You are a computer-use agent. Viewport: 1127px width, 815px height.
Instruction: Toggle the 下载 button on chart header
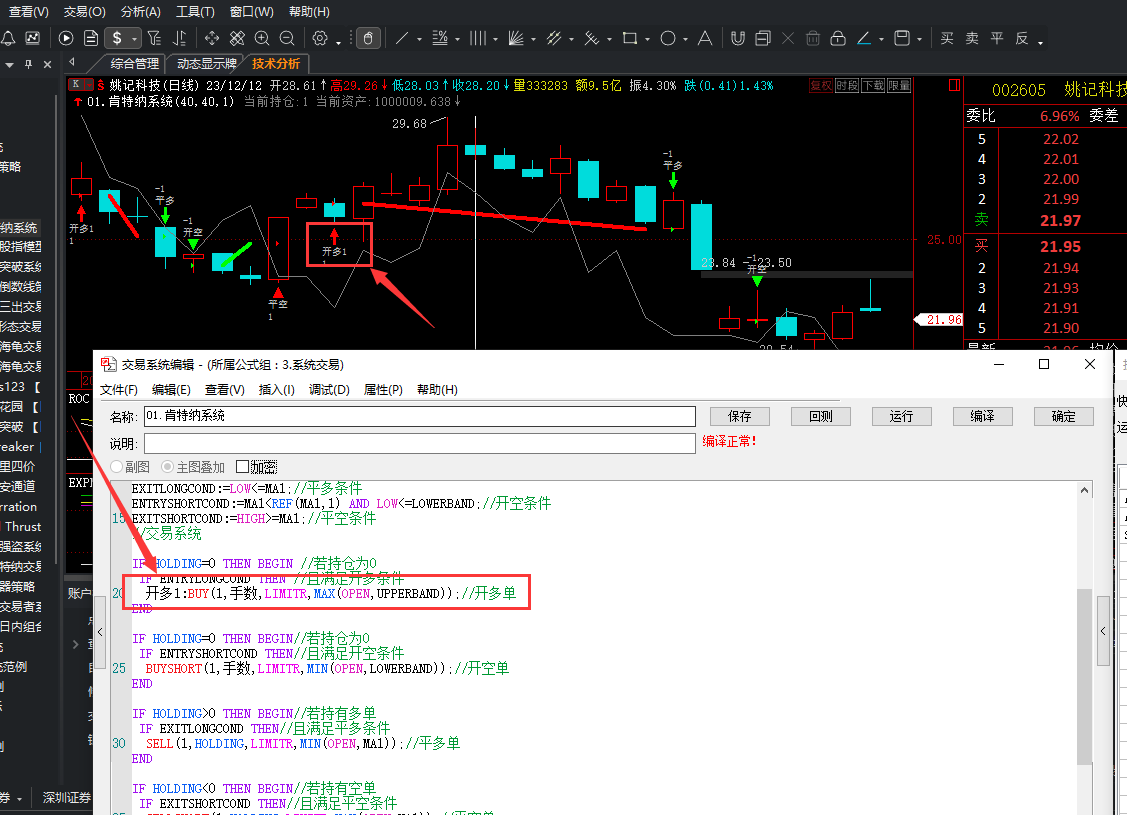coord(873,86)
